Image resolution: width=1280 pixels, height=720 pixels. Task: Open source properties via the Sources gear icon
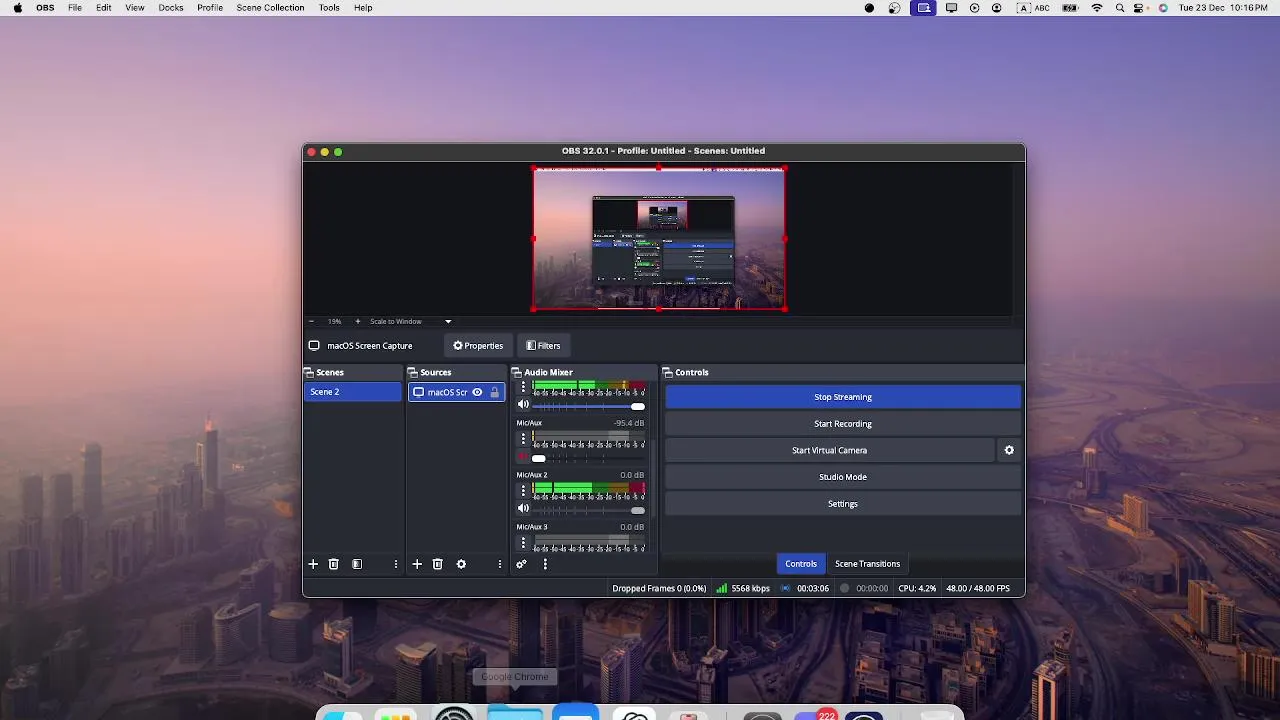point(461,564)
